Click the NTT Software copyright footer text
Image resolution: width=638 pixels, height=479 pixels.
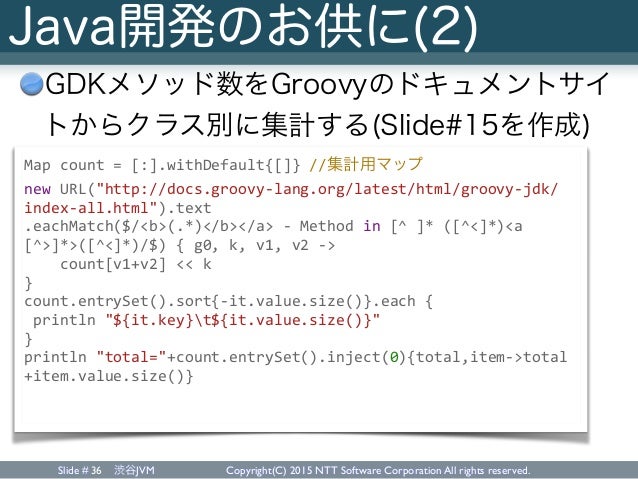(378, 470)
